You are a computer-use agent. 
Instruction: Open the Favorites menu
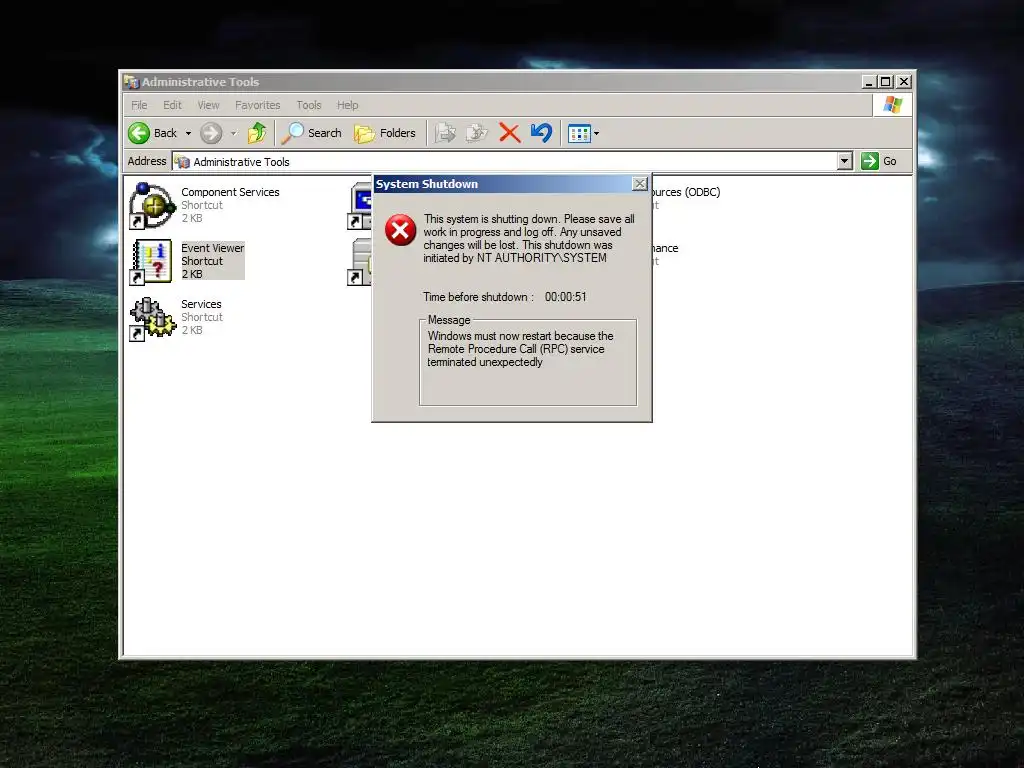[x=257, y=105]
